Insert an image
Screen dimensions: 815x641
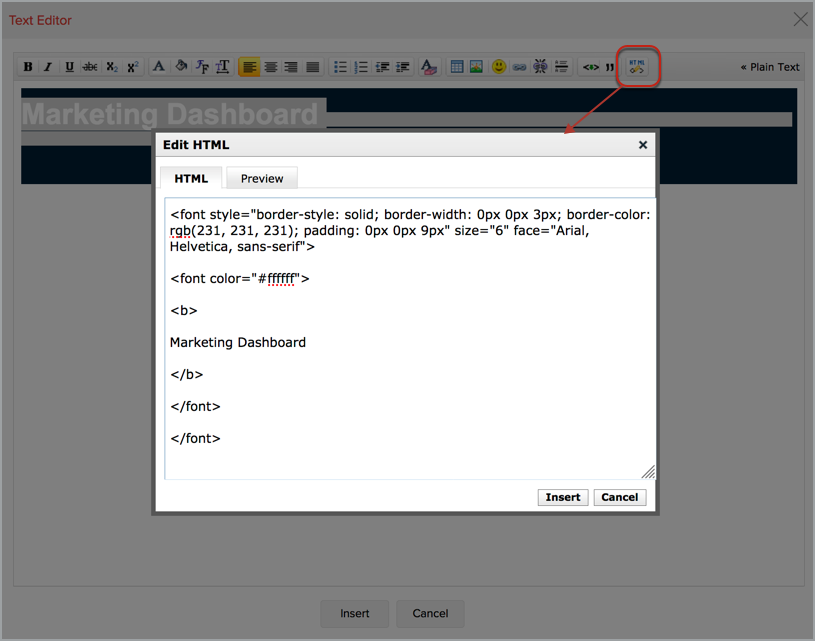[476, 67]
